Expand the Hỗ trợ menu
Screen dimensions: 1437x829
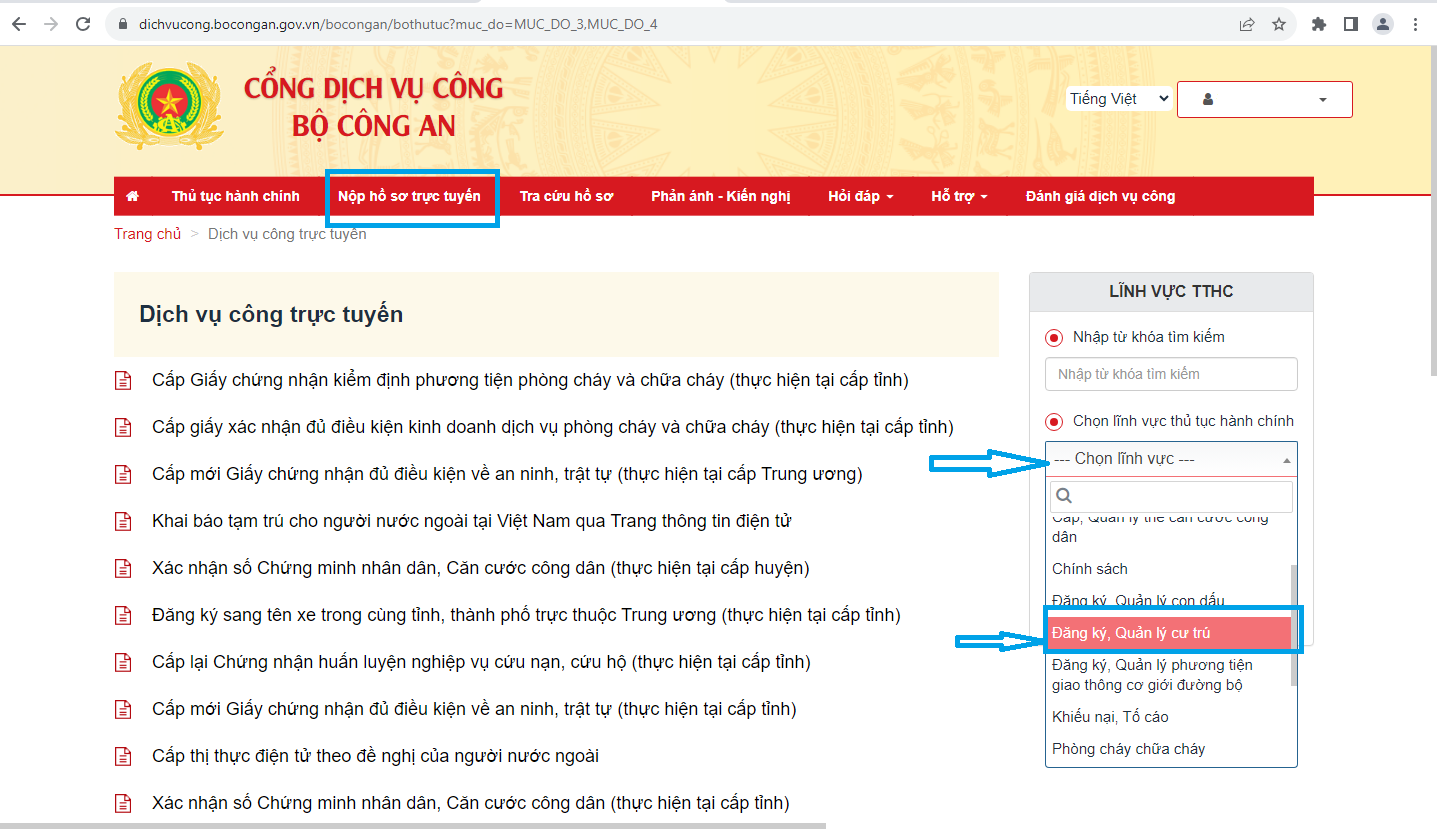tap(958, 196)
